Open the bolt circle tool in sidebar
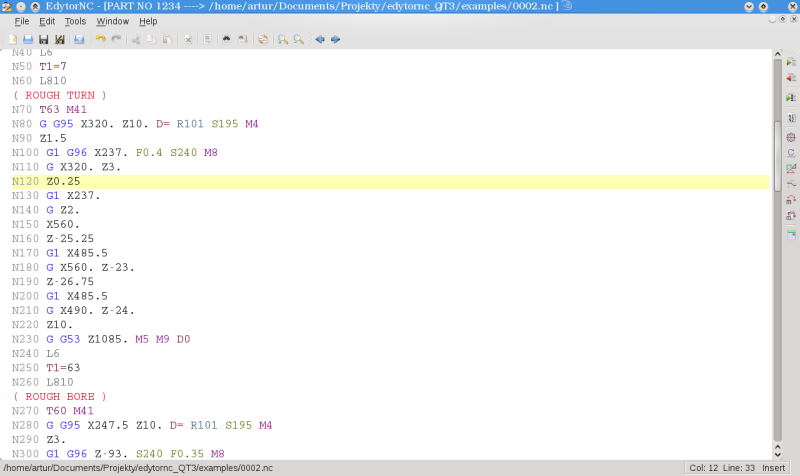The width and height of the screenshot is (800, 476). pos(791,137)
